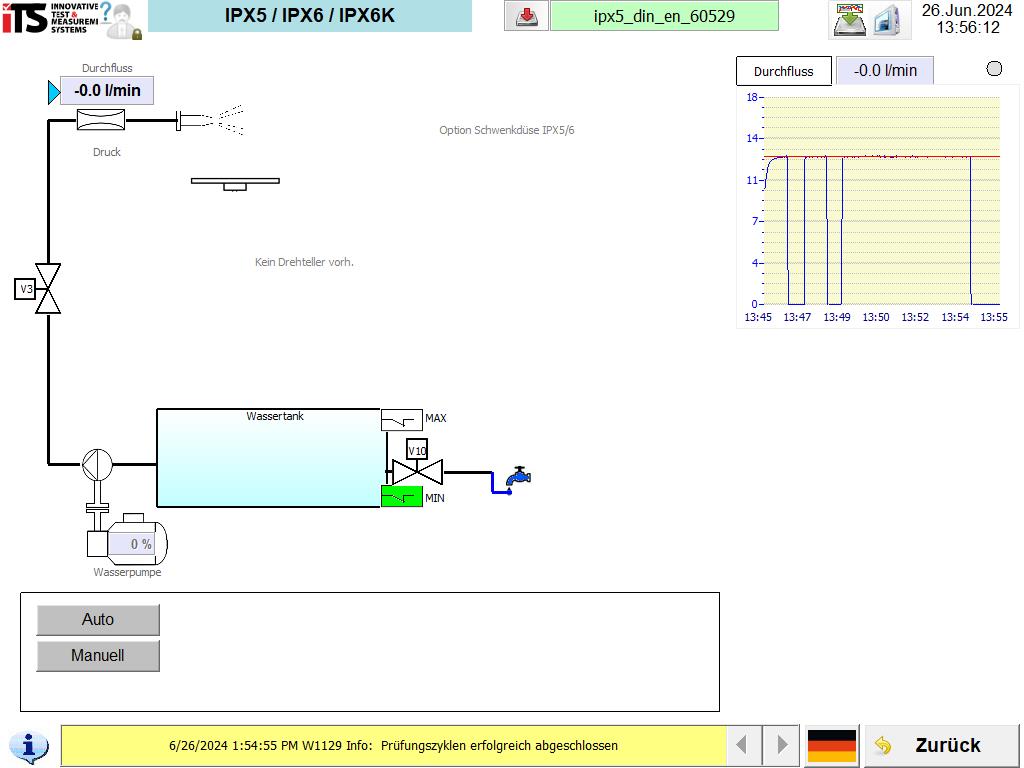The height and width of the screenshot is (768, 1024).
Task: Click the Druck label under the flow meter
Action: pos(107,152)
